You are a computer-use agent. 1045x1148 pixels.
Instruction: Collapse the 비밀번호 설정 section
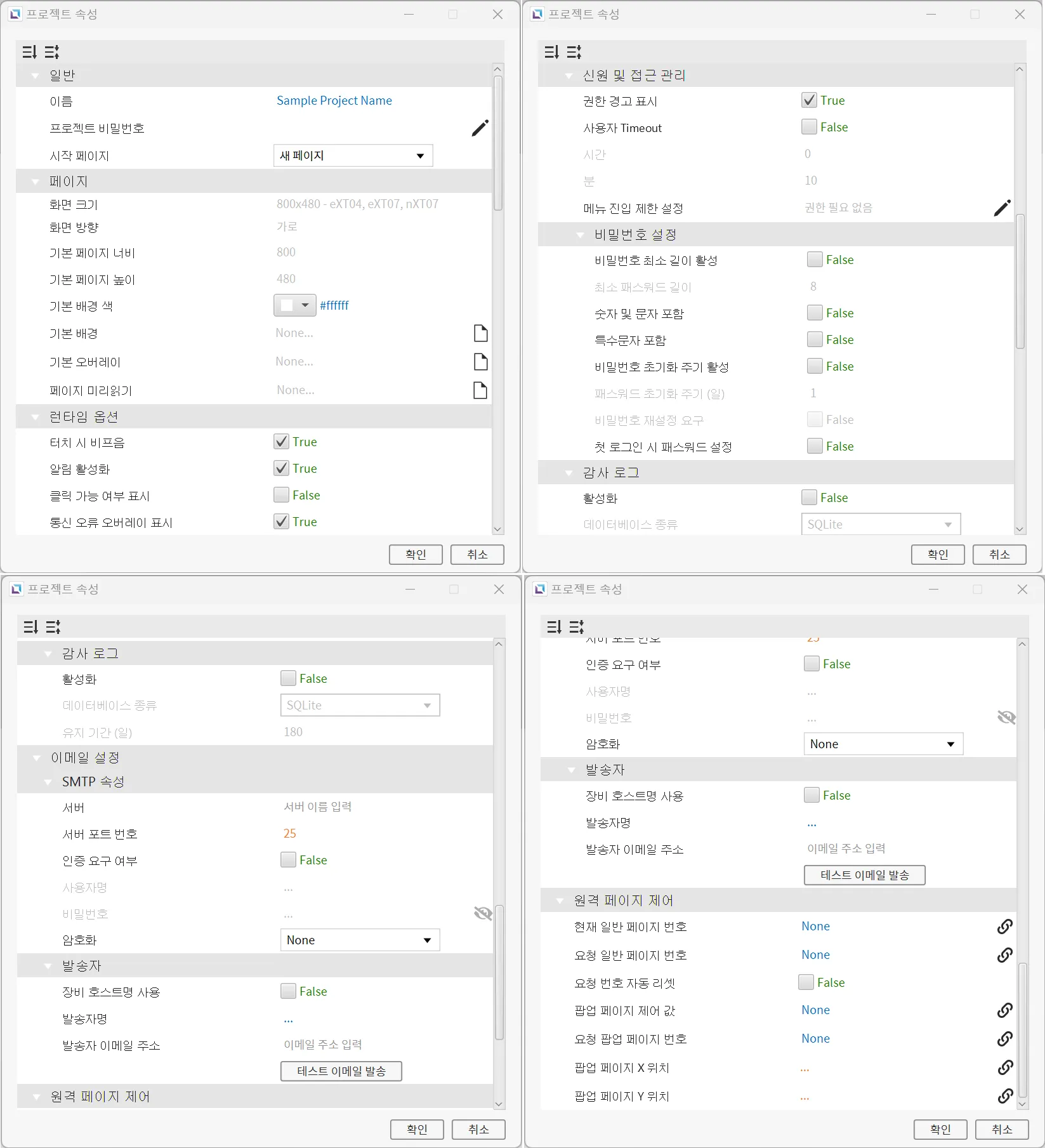click(580, 235)
